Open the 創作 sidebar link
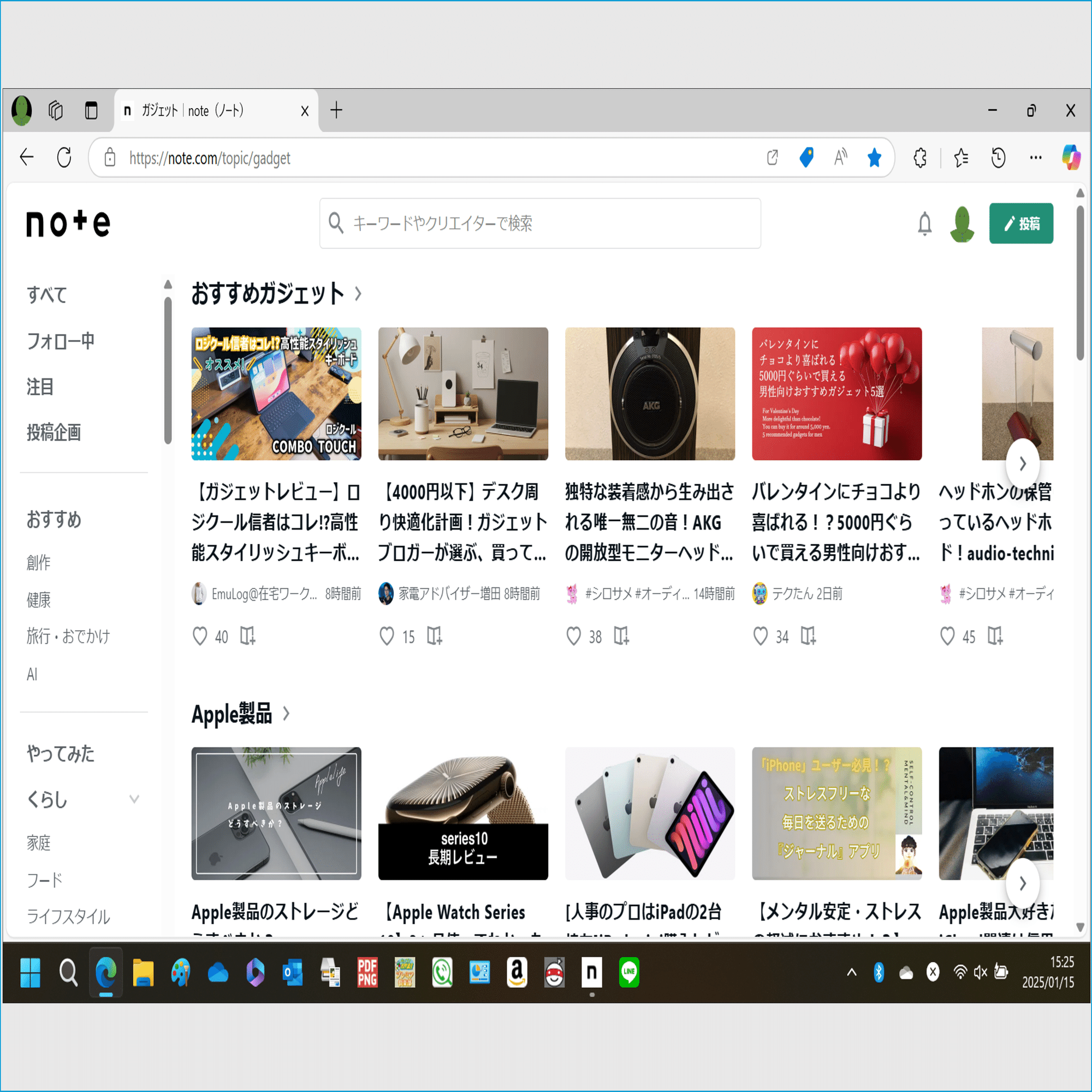Screen dimensions: 1092x1092 click(38, 563)
